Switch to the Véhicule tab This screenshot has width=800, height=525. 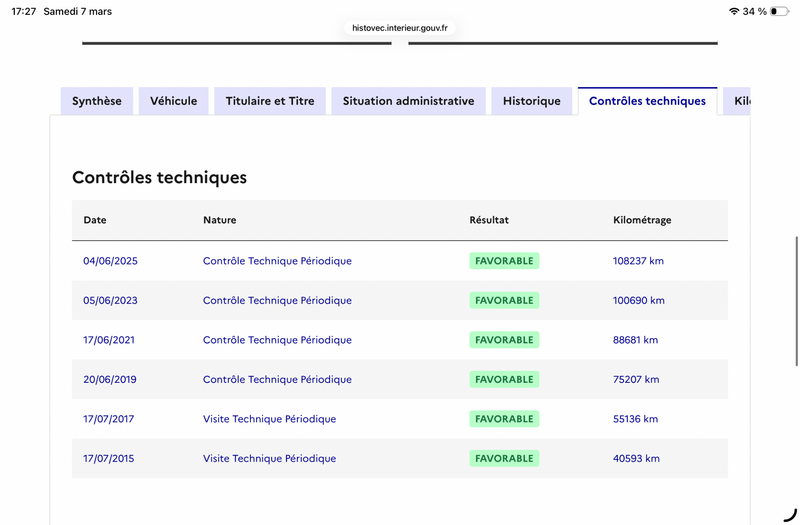(174, 101)
